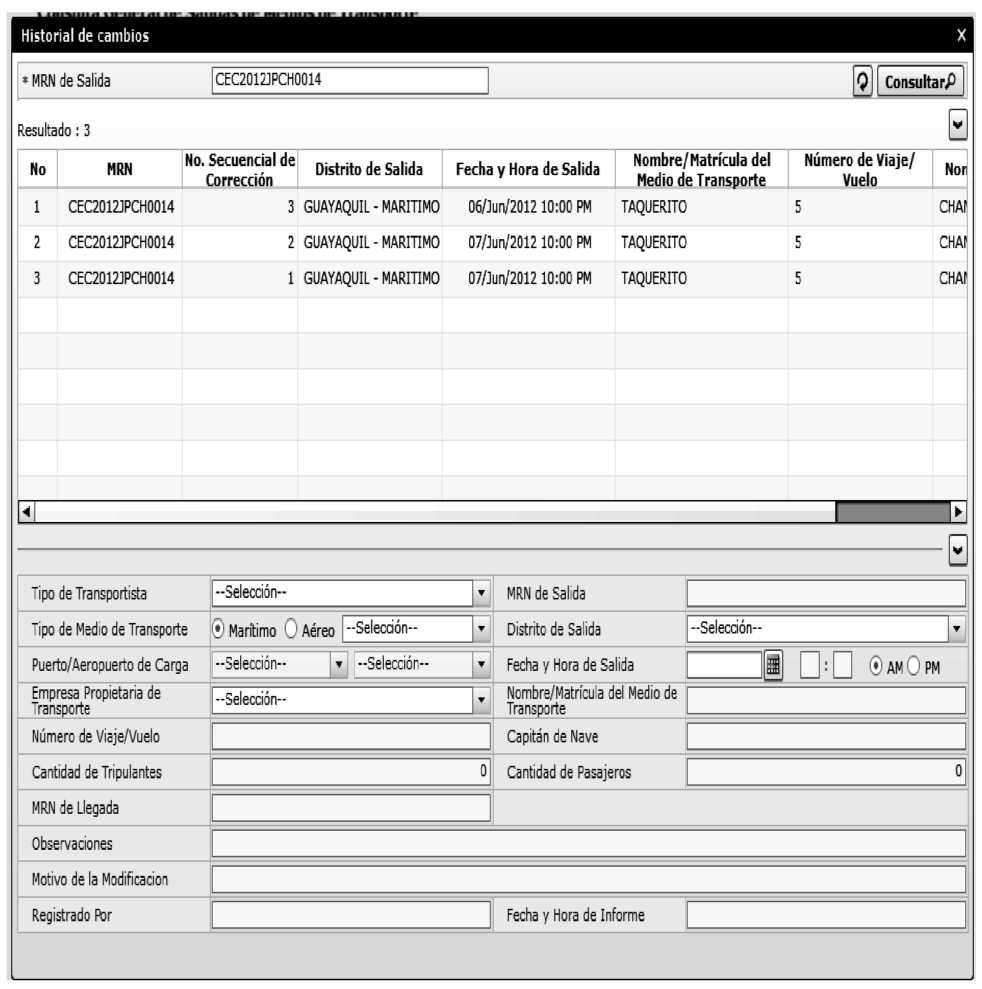Click the Número de Viaje/Vuelo column header
This screenshot has width=982, height=989.
[x=860, y=169]
